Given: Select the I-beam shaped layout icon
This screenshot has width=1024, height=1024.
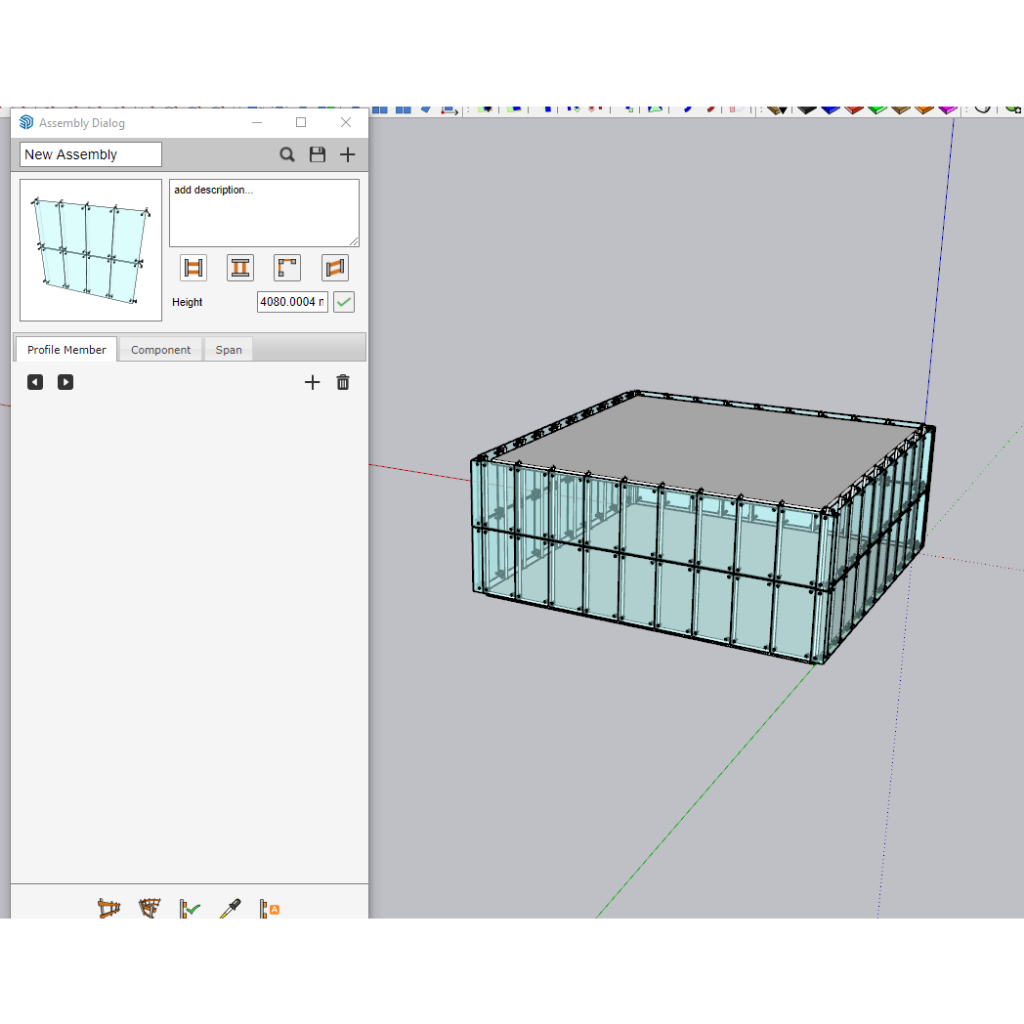Looking at the screenshot, I should [240, 268].
